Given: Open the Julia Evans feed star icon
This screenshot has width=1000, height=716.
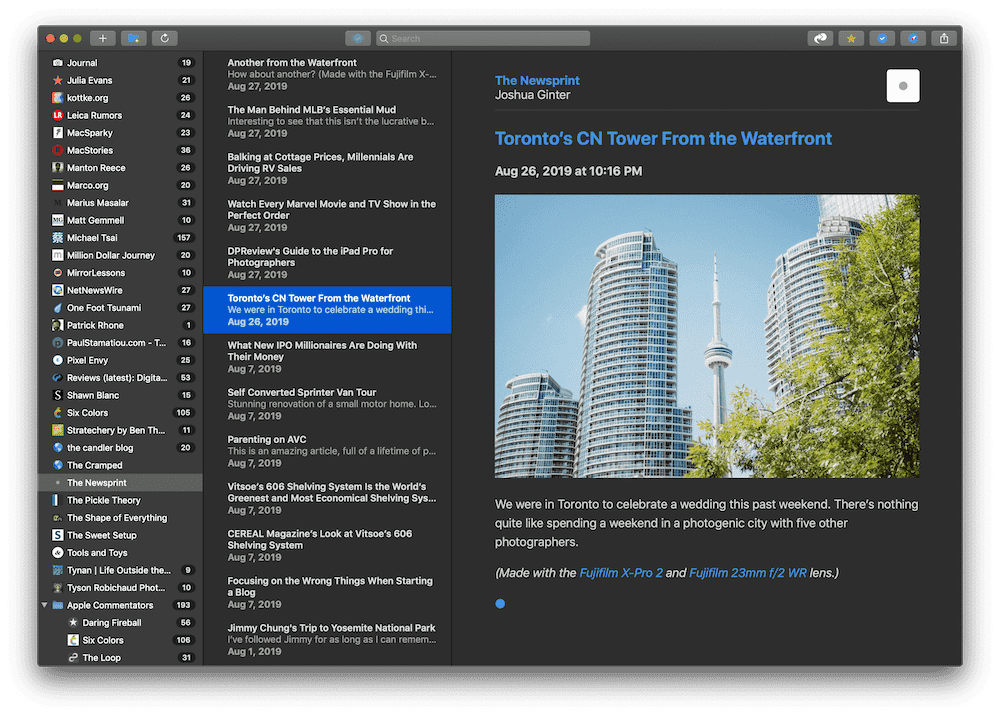Looking at the screenshot, I should click(57, 80).
